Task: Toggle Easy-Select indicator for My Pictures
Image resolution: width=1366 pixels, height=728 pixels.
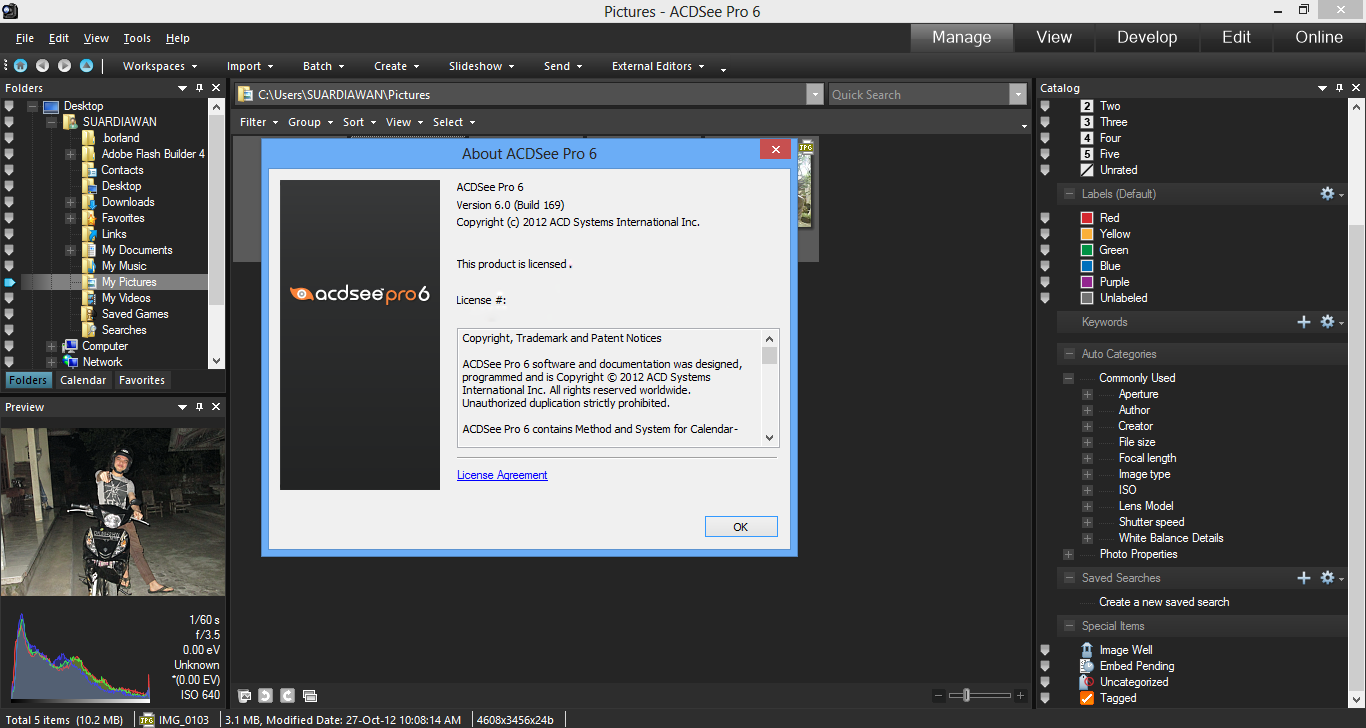Action: (9, 282)
